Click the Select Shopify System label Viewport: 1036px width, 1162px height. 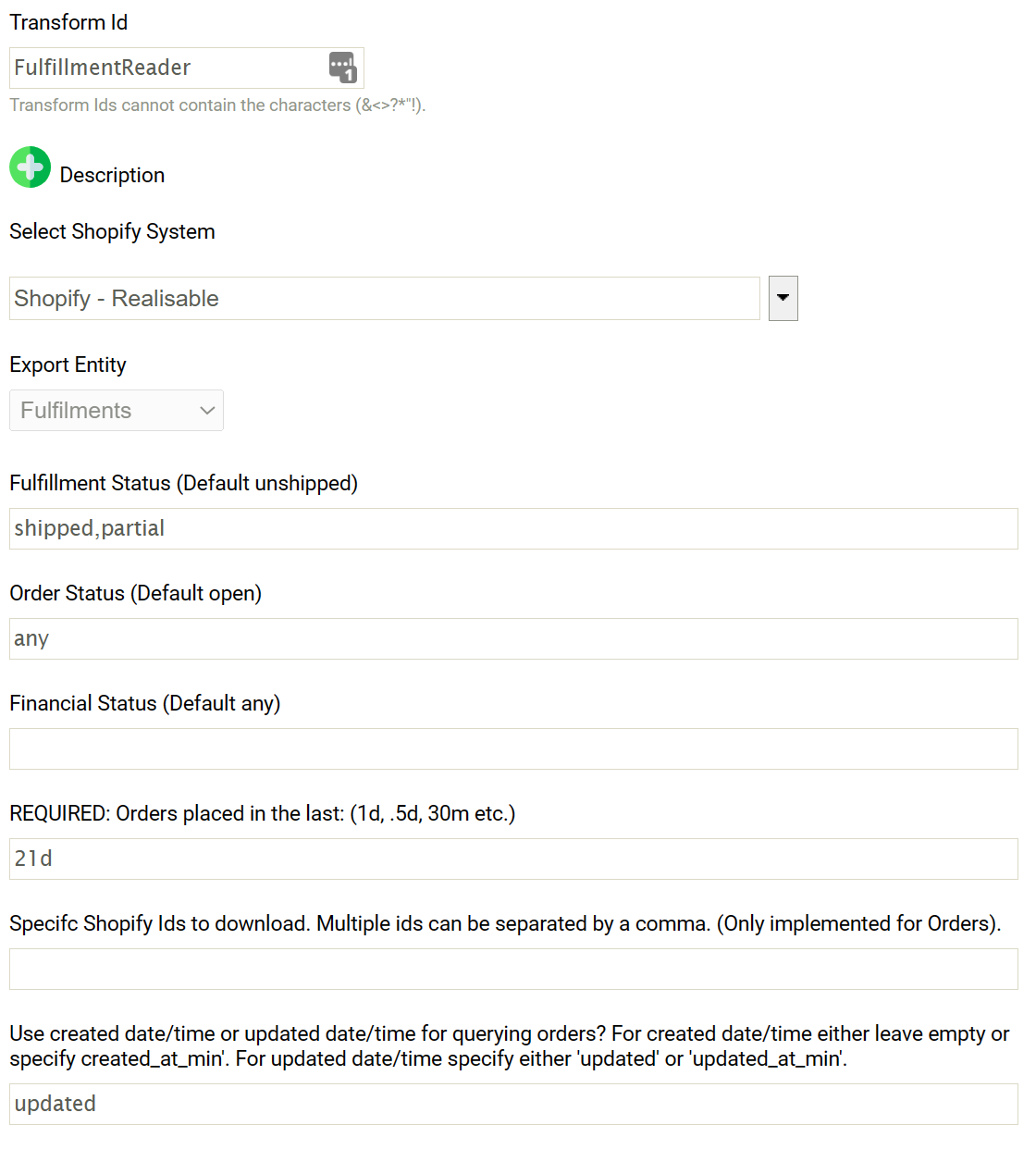112,231
